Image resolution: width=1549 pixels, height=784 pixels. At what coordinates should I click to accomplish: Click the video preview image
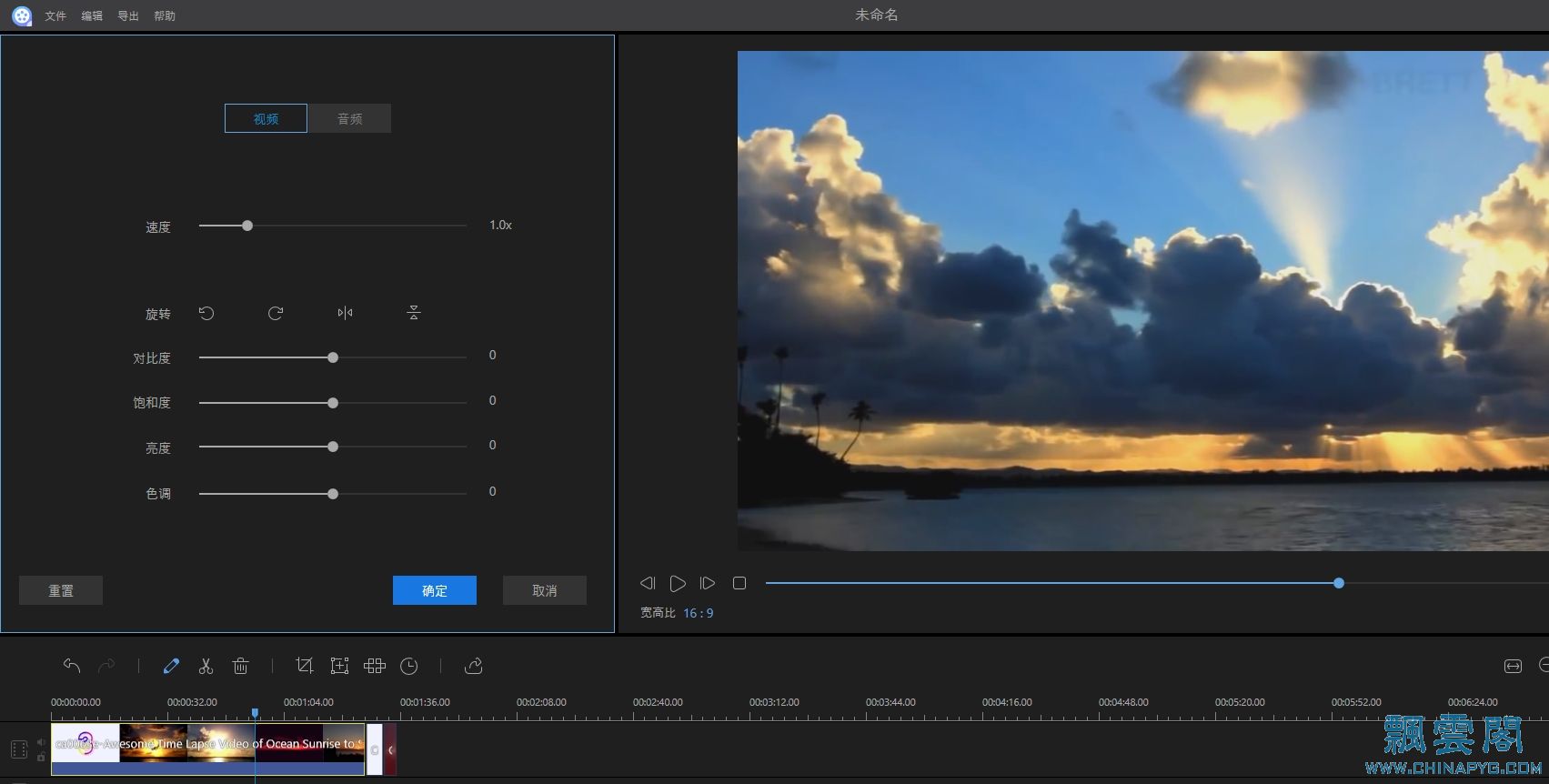coord(1142,300)
